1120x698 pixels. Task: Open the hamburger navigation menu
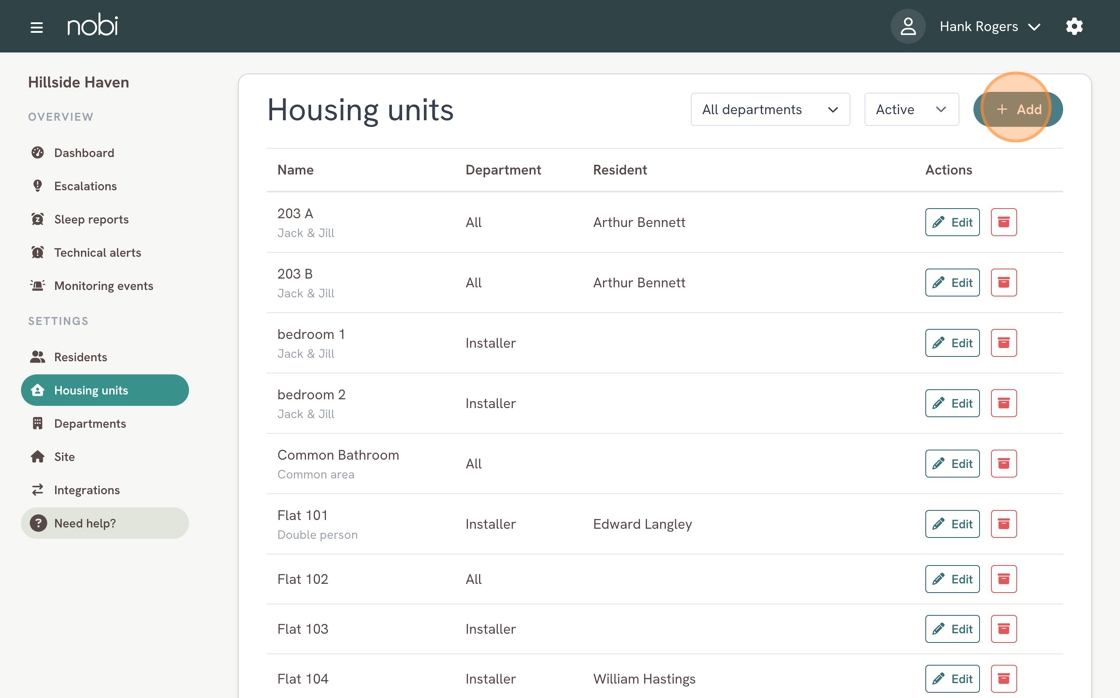click(36, 27)
